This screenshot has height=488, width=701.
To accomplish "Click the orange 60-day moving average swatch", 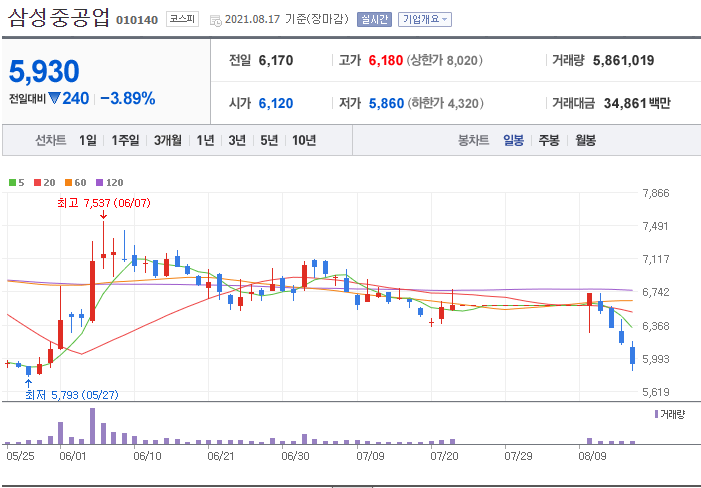I will (68, 182).
